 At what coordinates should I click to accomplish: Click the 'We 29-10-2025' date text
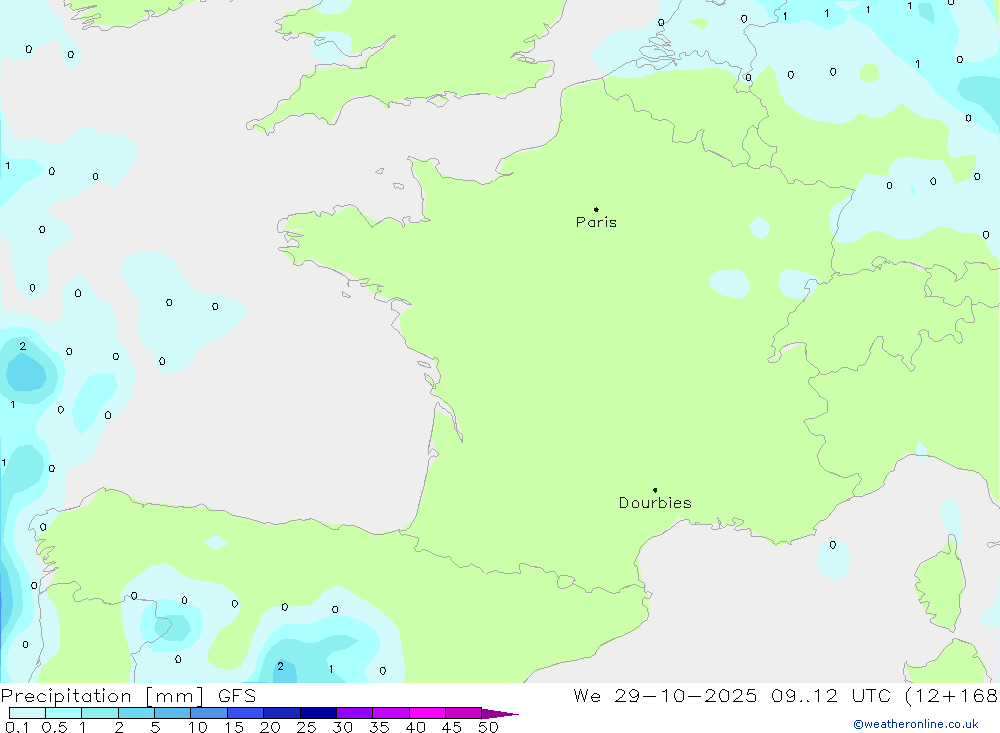click(665, 696)
